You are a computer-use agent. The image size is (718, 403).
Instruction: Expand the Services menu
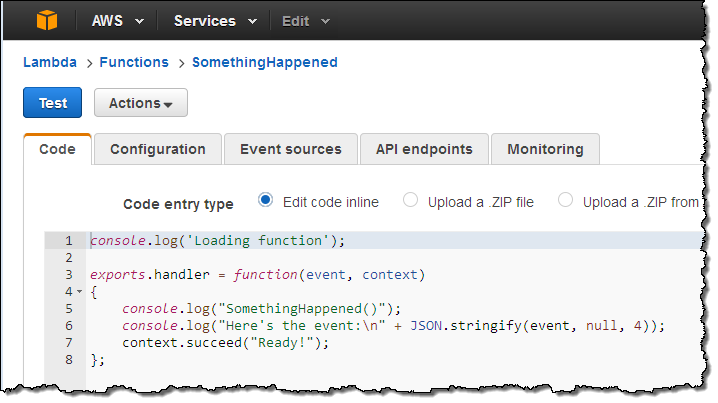215,21
